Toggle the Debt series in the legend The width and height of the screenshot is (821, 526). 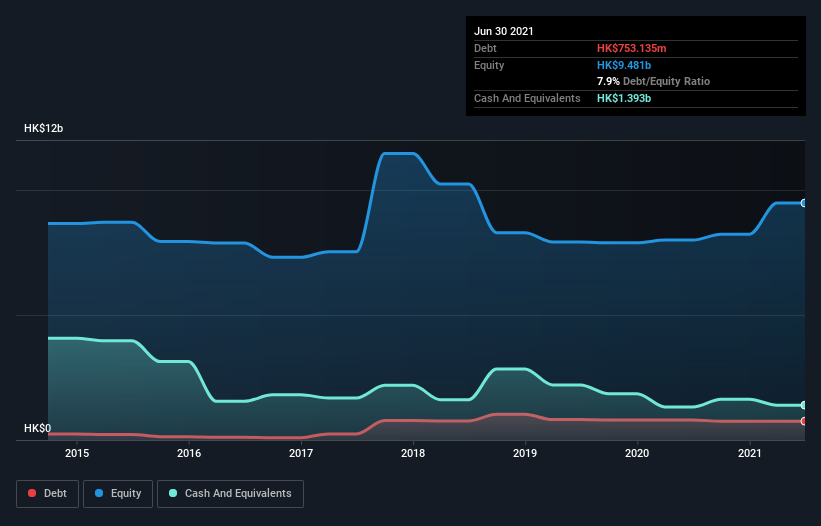point(47,494)
